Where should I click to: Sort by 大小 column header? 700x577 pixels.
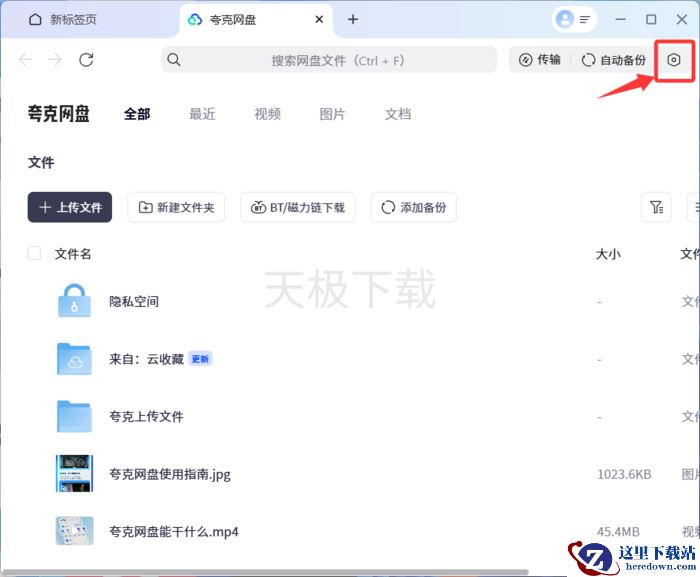click(608, 254)
